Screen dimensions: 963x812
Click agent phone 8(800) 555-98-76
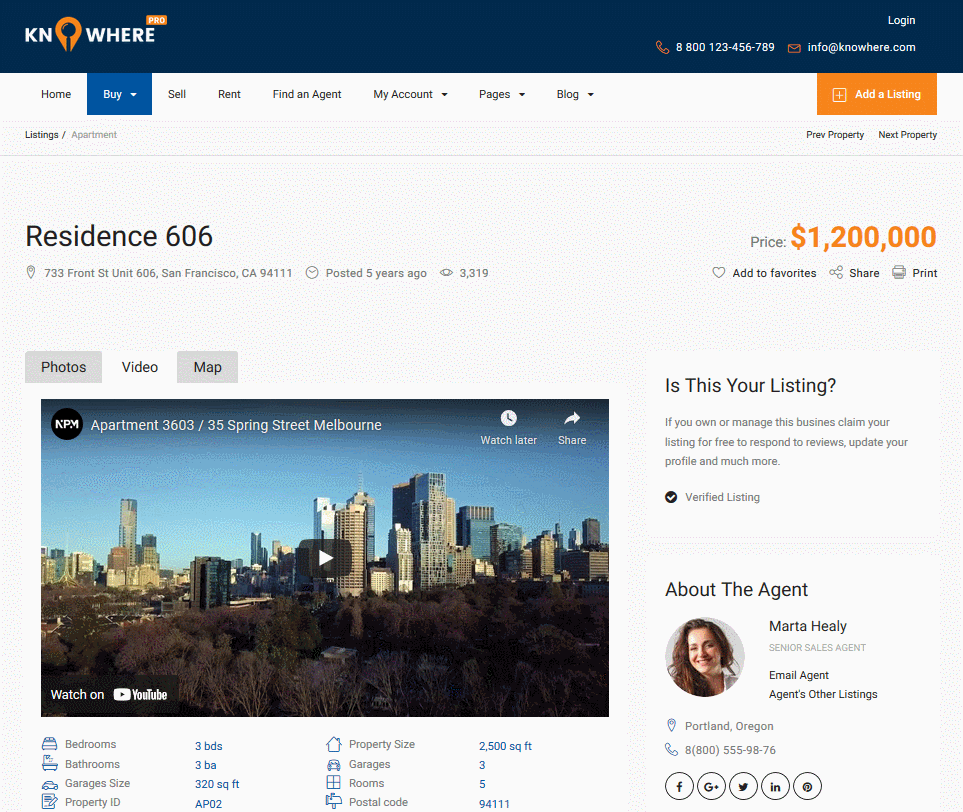730,750
